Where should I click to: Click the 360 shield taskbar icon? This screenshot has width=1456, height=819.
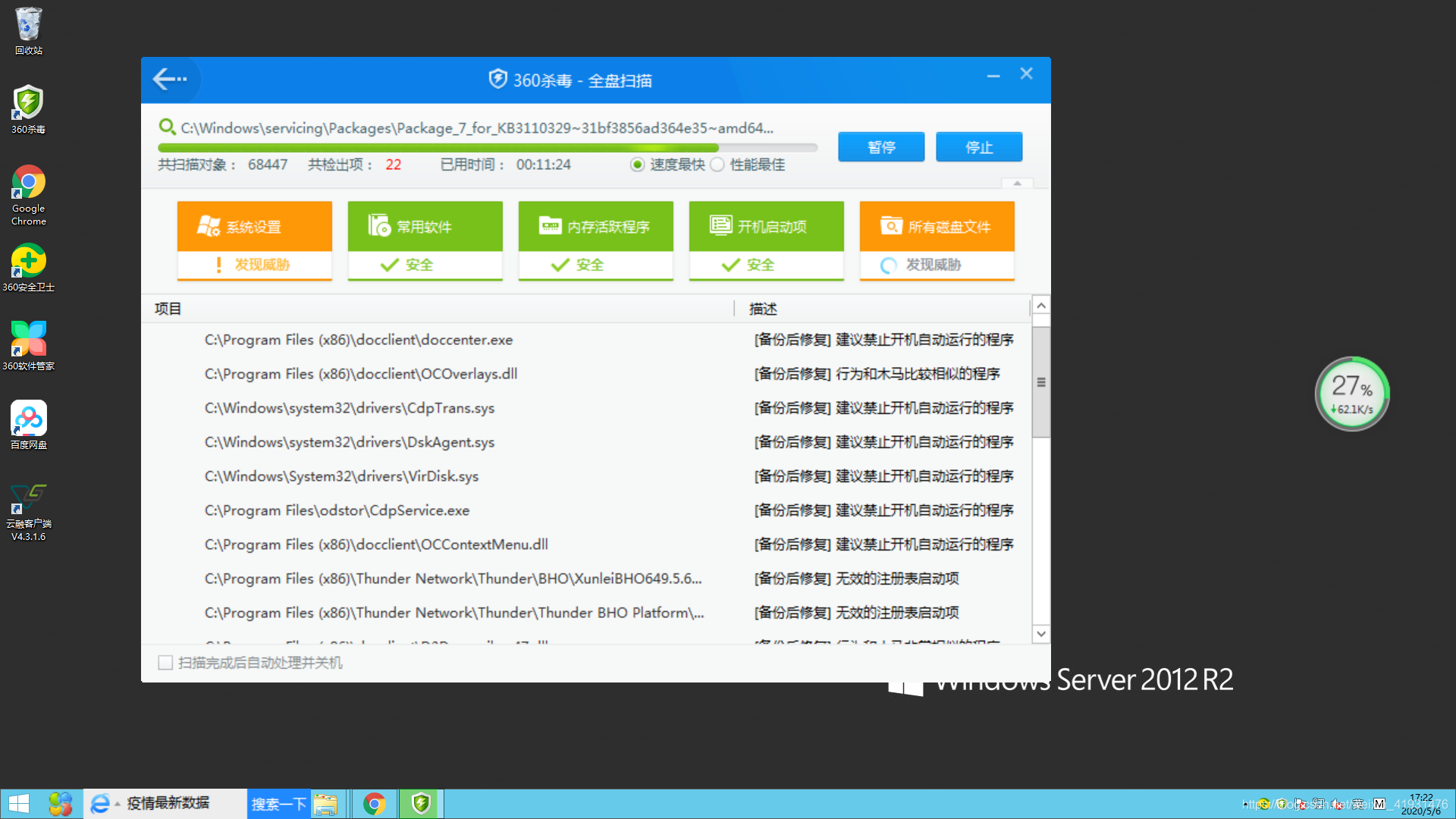421,803
